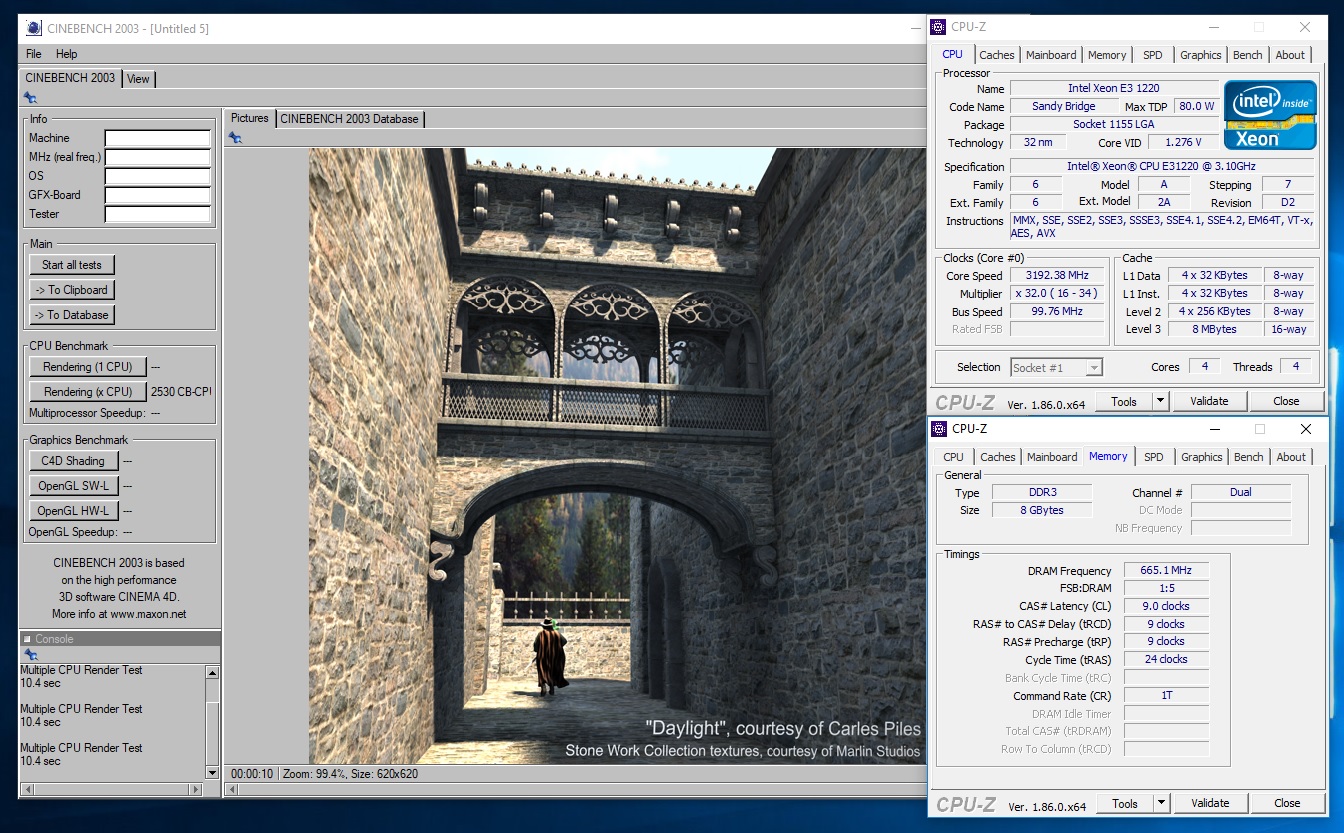Click Validate in upper CPU-Z window

[x=1209, y=401]
